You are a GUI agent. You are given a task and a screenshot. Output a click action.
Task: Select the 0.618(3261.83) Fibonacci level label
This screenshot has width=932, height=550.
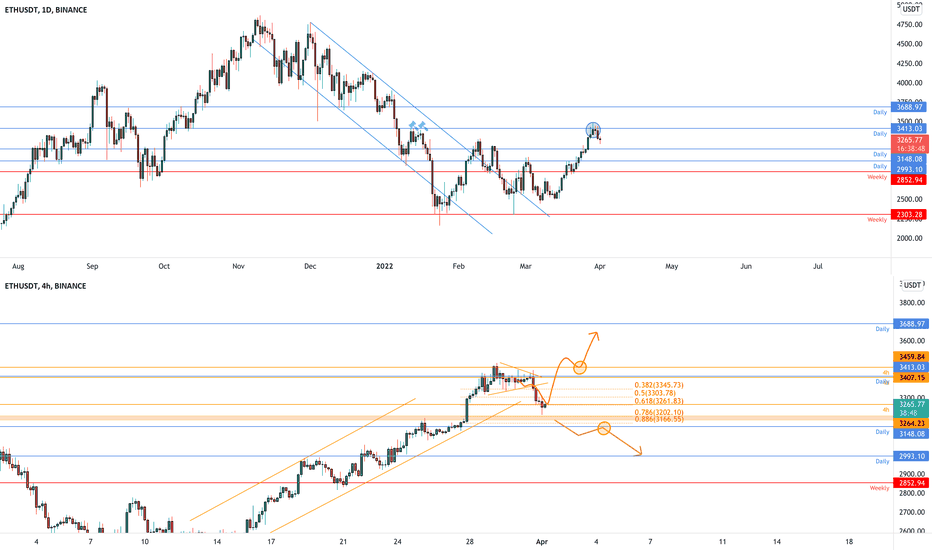(x=658, y=401)
